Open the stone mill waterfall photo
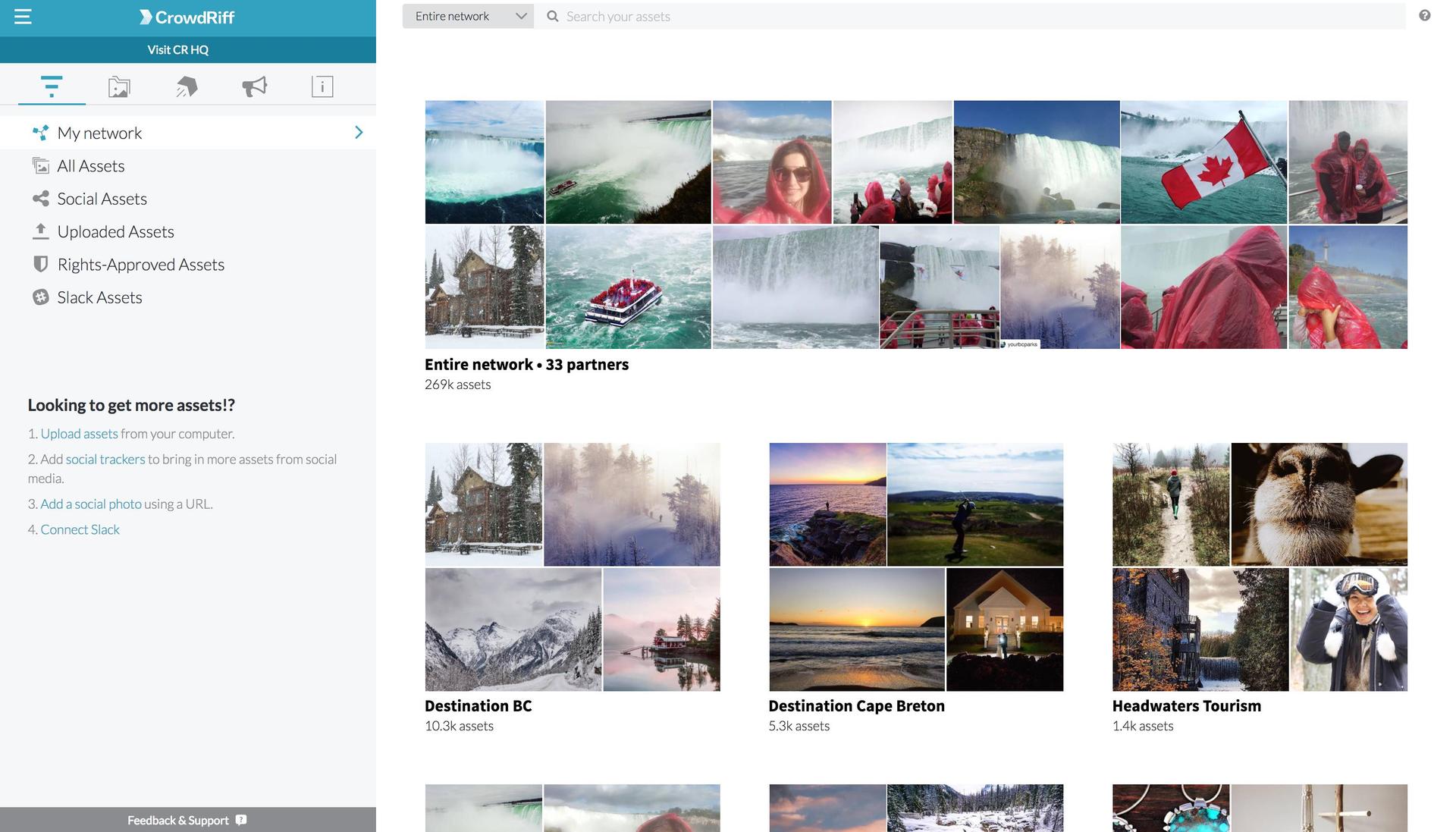 pos(1200,629)
